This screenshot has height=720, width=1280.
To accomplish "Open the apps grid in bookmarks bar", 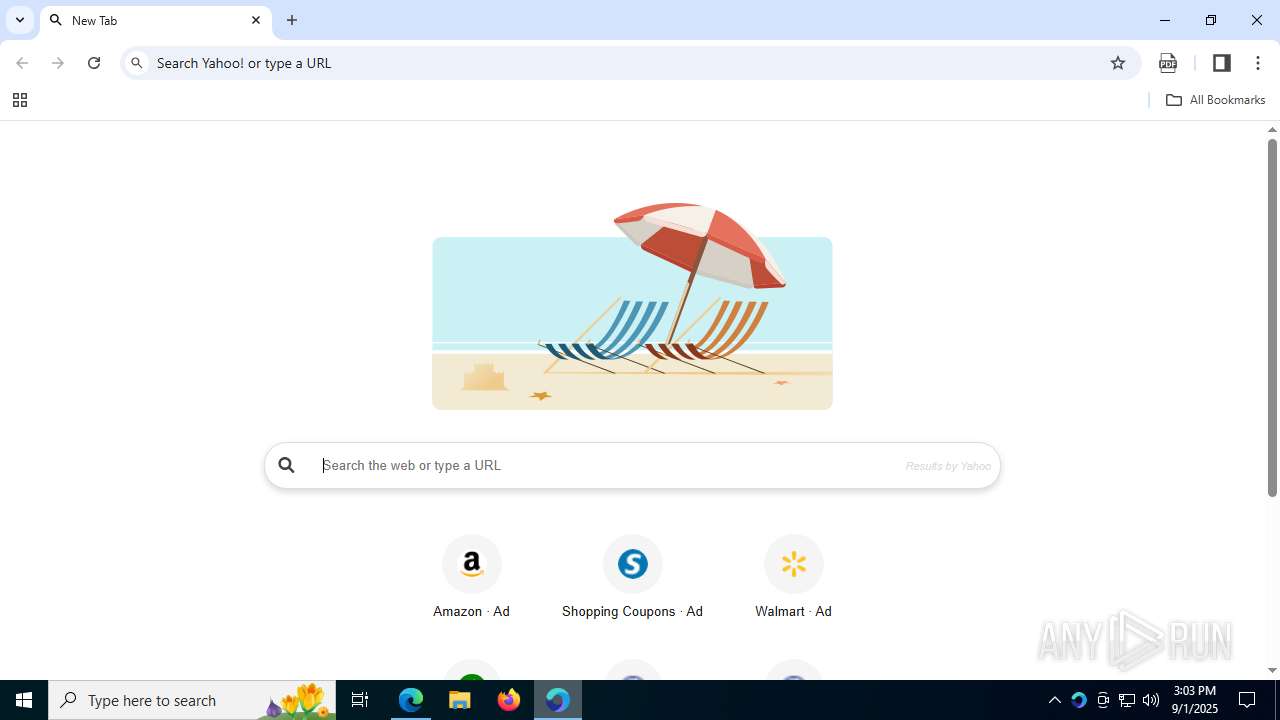I will pyautogui.click(x=19, y=100).
